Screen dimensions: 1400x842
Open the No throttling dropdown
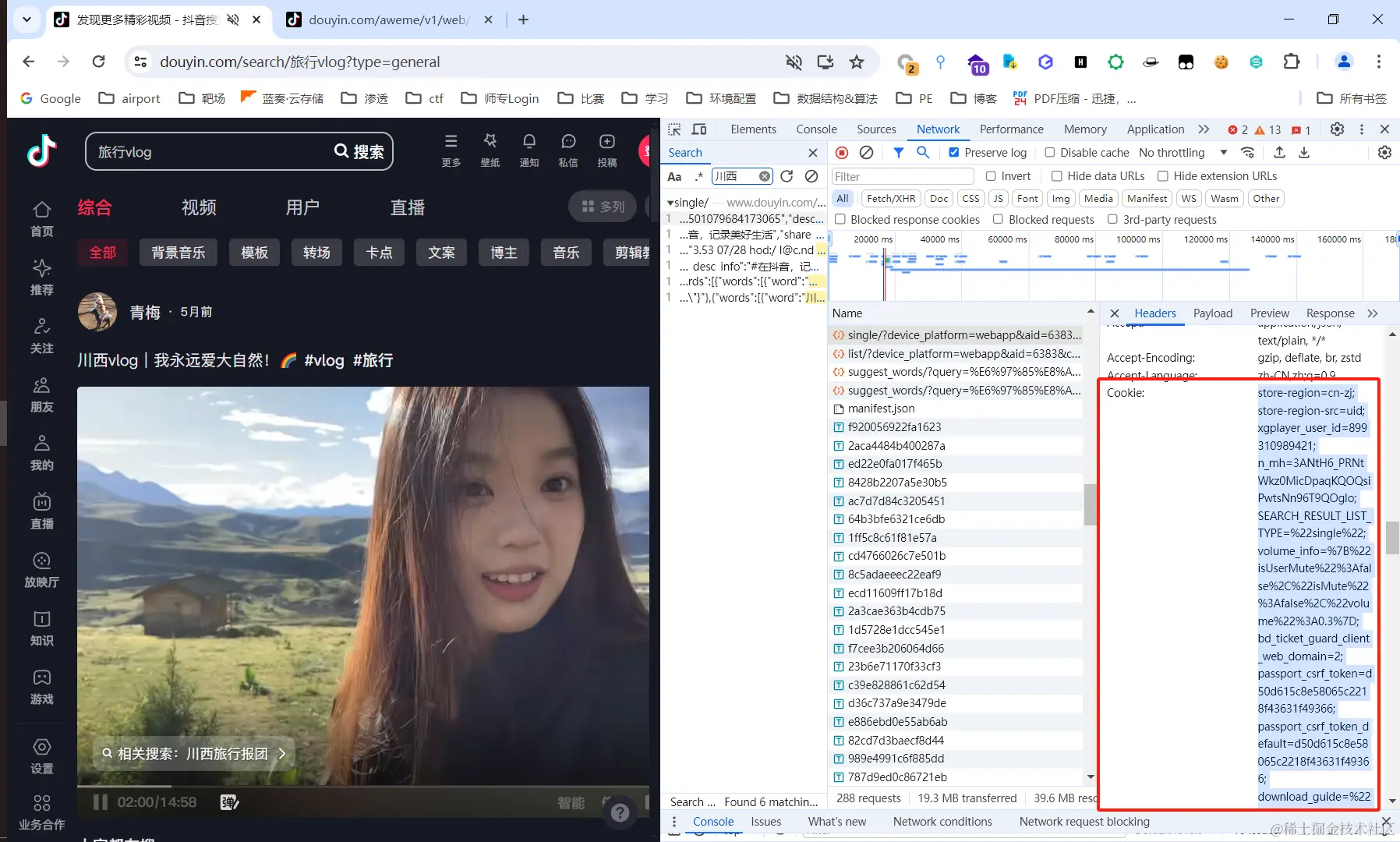click(1183, 153)
